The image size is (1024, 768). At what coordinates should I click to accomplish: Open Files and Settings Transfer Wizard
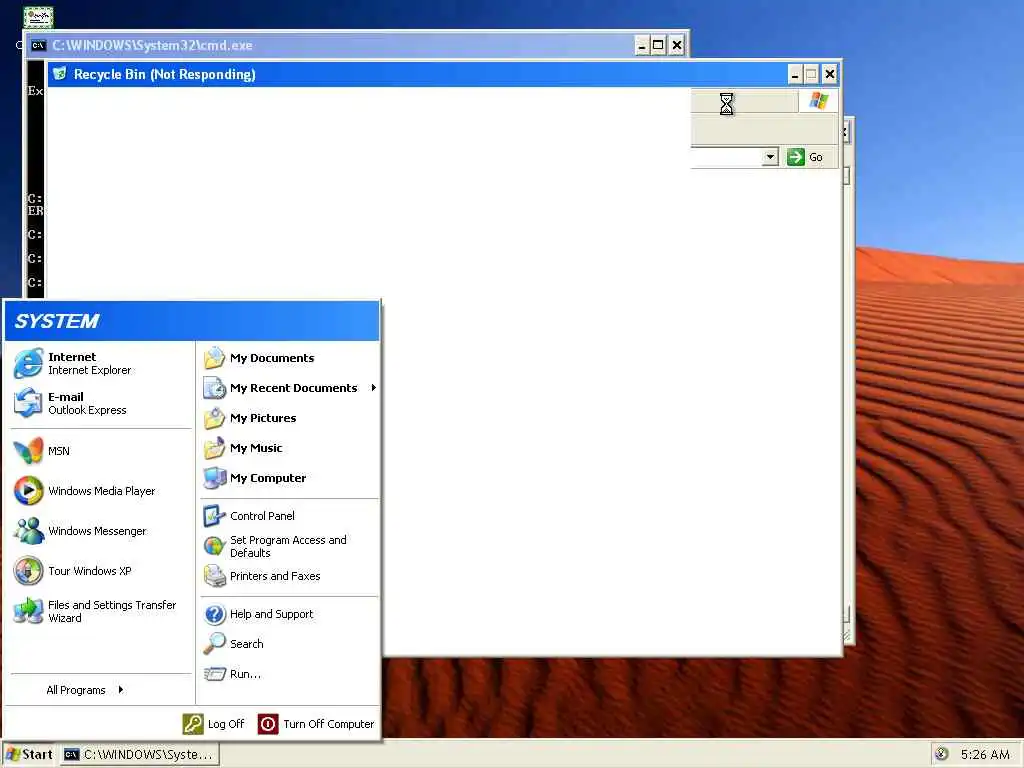tap(101, 611)
